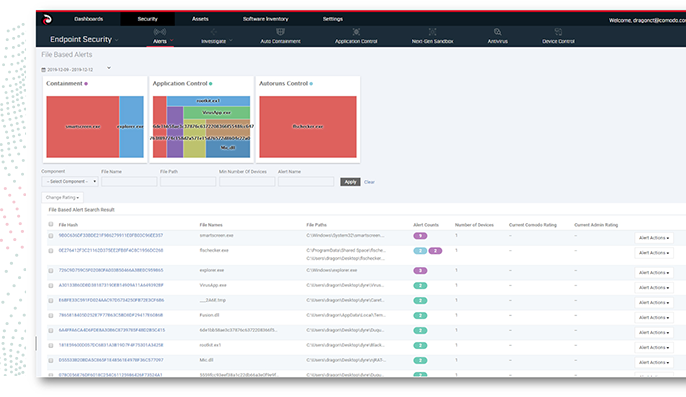This screenshot has width=686, height=397.
Task: Open the Application Control icon
Action: [356, 32]
